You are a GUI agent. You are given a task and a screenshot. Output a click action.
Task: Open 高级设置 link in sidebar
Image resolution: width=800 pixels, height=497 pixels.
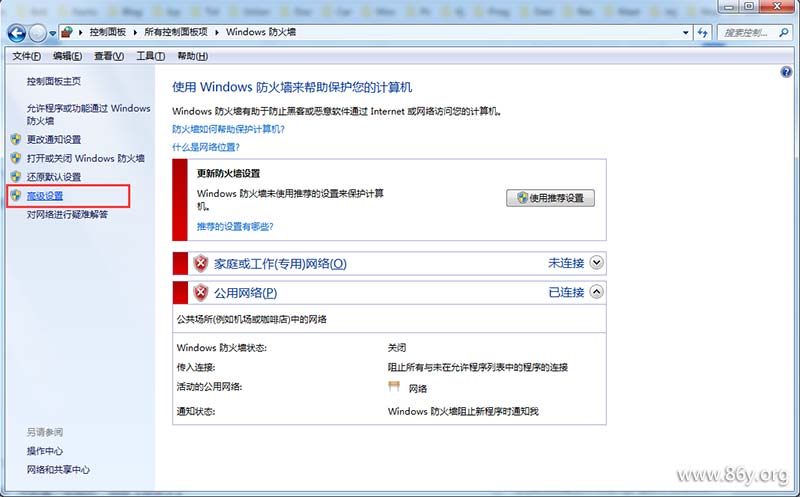45,196
